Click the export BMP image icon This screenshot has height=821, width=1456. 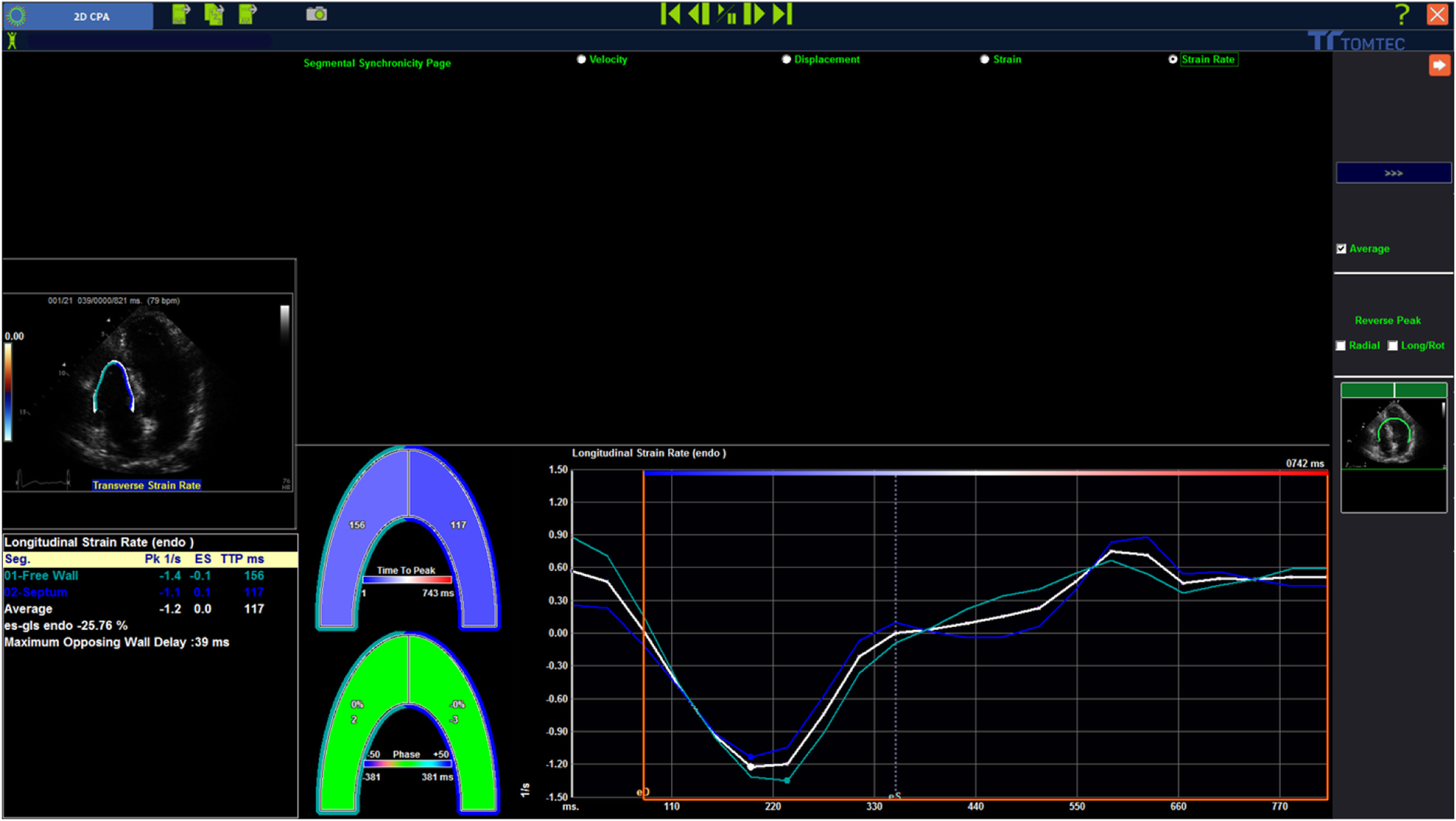point(180,14)
